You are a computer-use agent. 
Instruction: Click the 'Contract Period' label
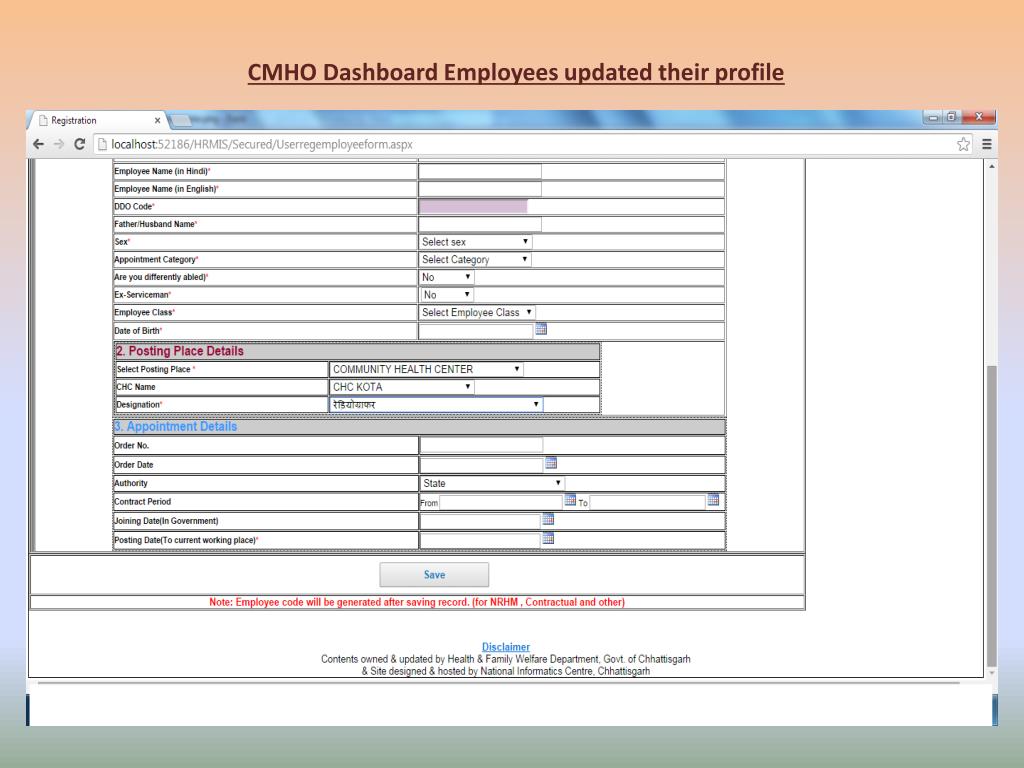(x=142, y=502)
